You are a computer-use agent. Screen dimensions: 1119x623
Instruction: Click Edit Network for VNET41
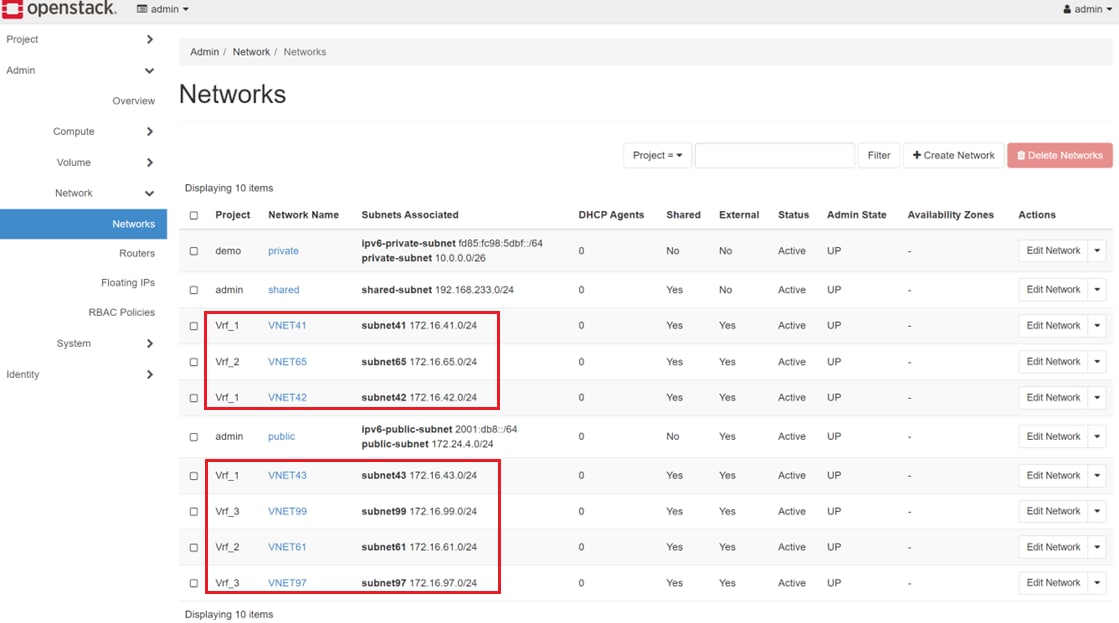point(1053,325)
